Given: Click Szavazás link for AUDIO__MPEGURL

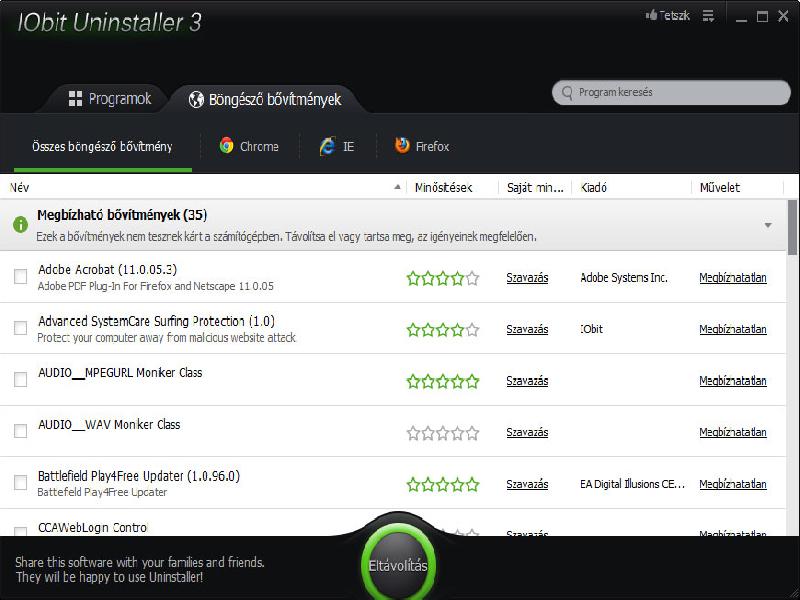Looking at the screenshot, I should coord(527,381).
